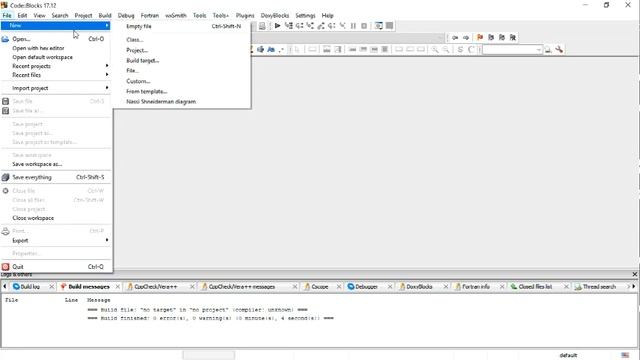Close the Build messages tab
Image resolution: width=640 pixels, height=360 pixels.
pyautogui.click(x=118, y=287)
